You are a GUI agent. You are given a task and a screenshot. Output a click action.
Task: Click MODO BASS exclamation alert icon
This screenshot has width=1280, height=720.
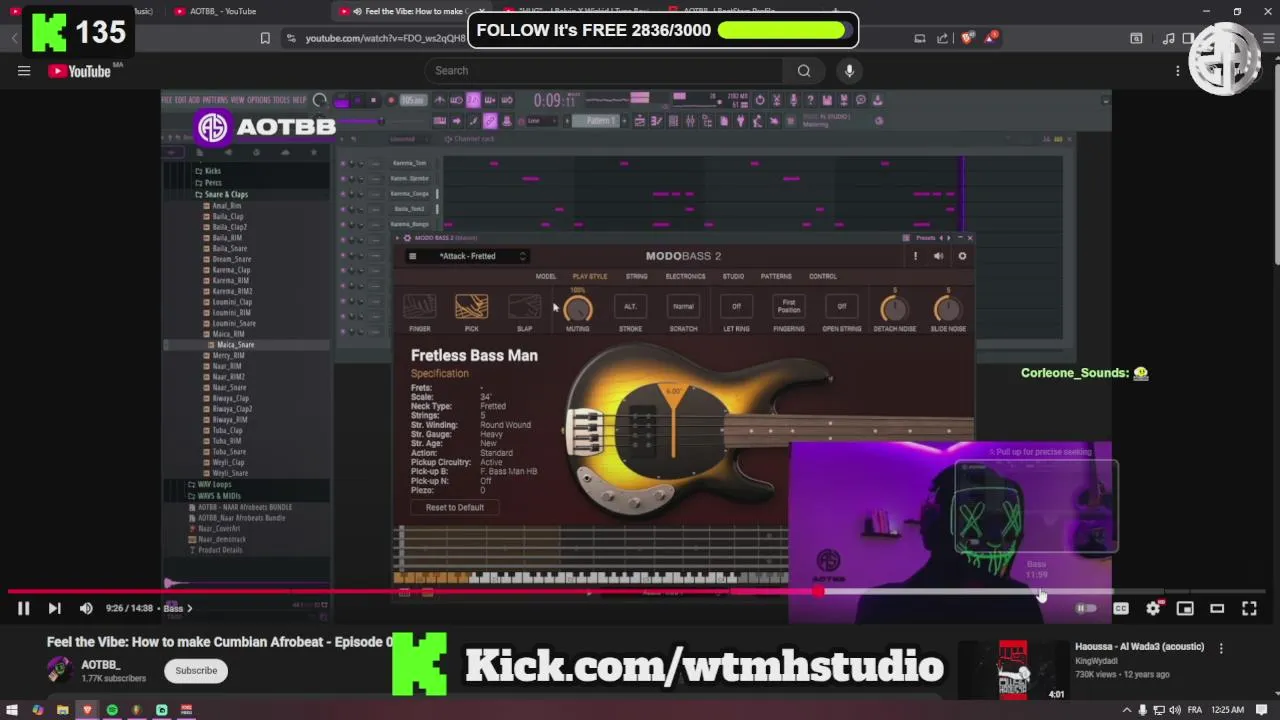[915, 256]
